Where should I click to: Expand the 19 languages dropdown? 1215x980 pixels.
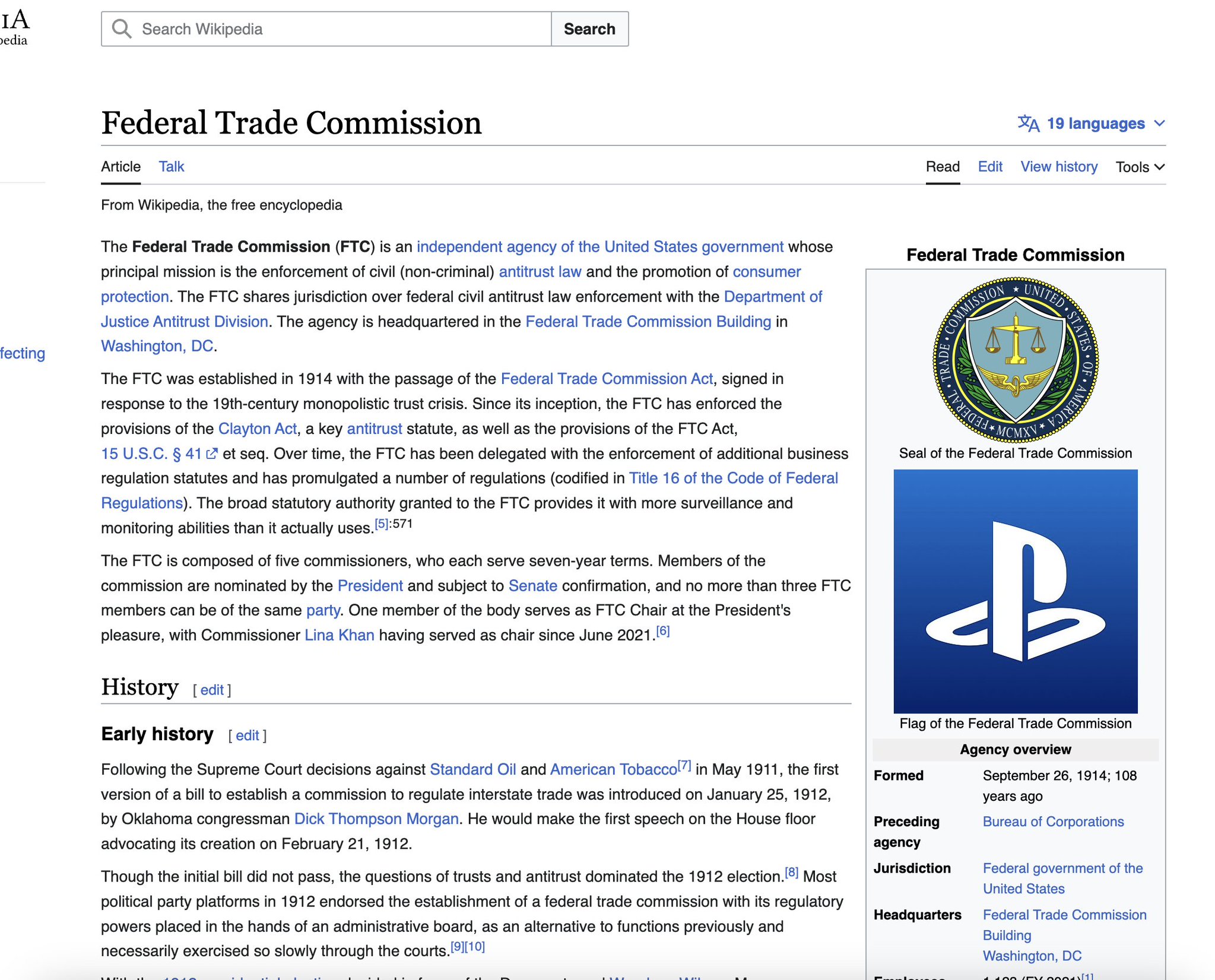tap(1092, 123)
